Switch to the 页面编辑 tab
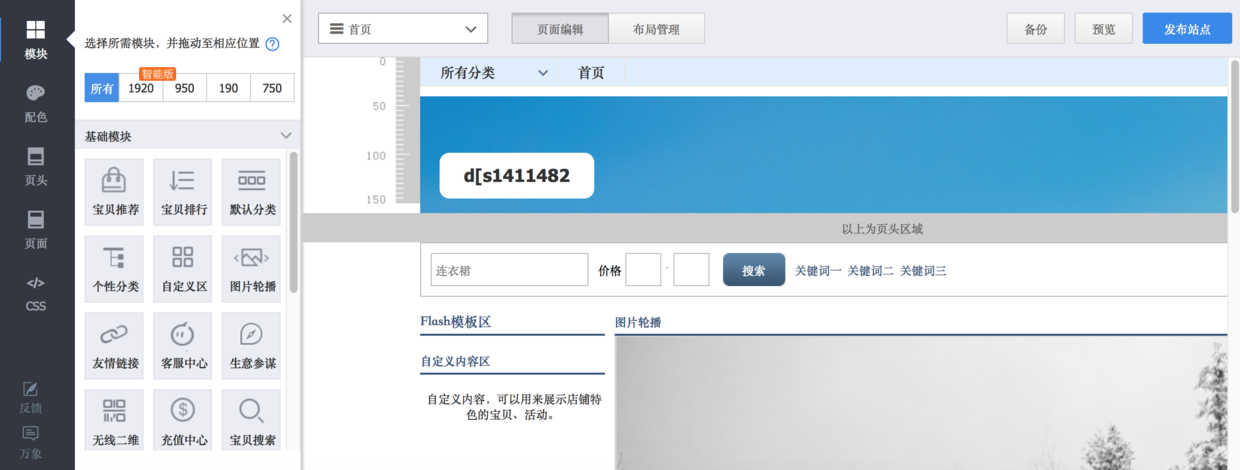 click(x=559, y=29)
